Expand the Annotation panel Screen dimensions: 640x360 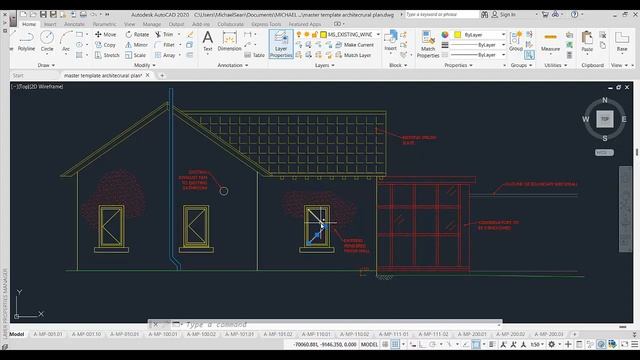click(233, 65)
